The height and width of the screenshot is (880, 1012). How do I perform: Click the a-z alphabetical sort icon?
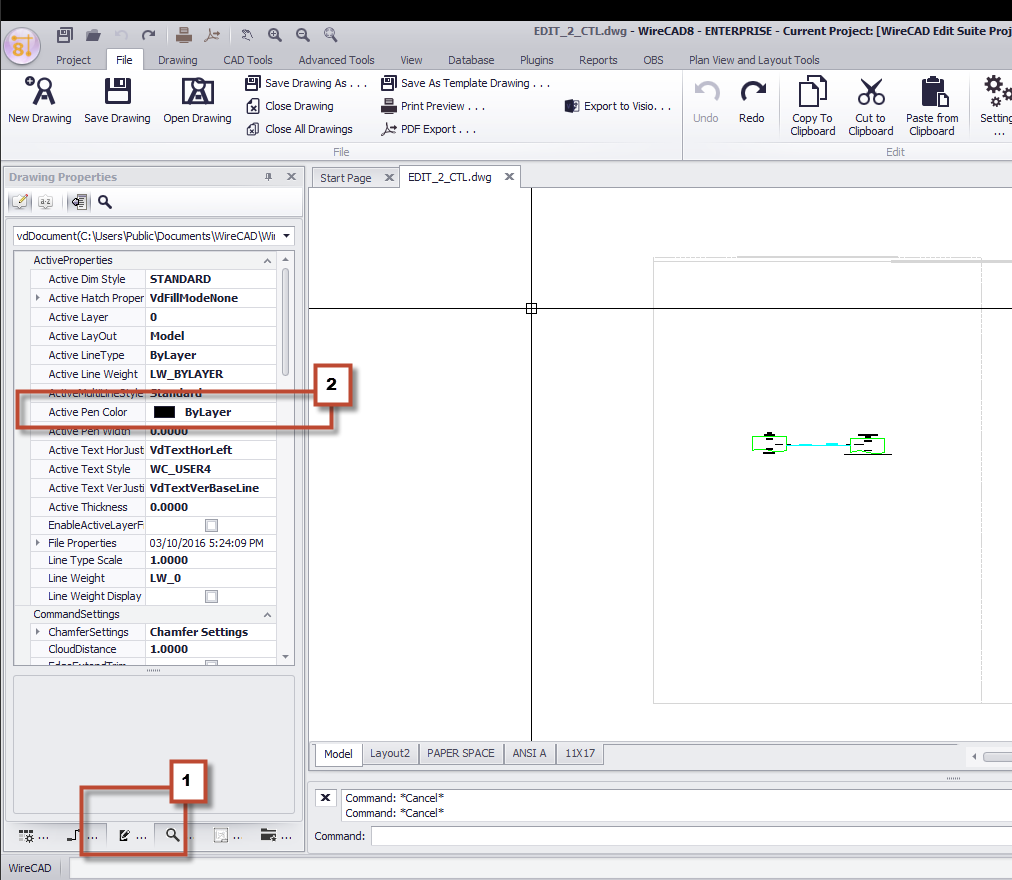coord(45,202)
